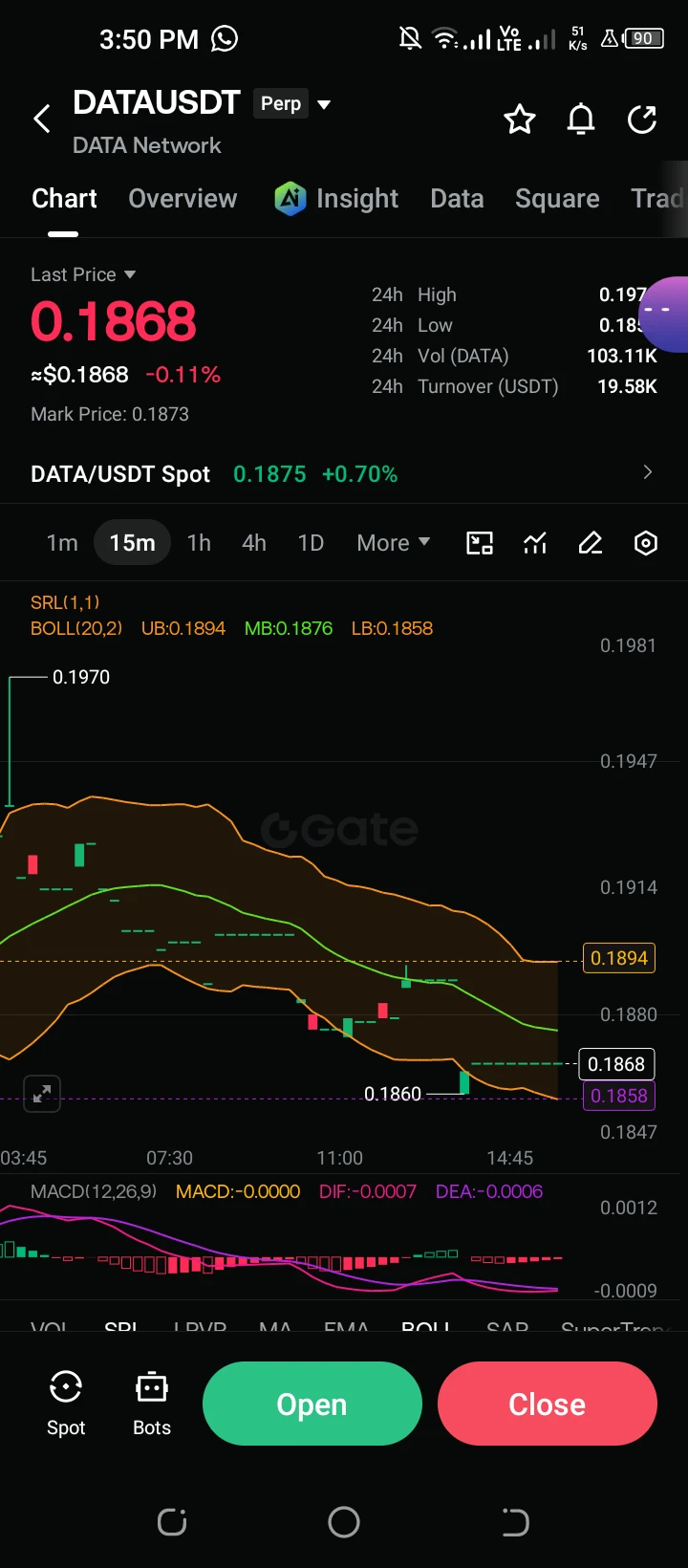Open the Data tab

[457, 199]
